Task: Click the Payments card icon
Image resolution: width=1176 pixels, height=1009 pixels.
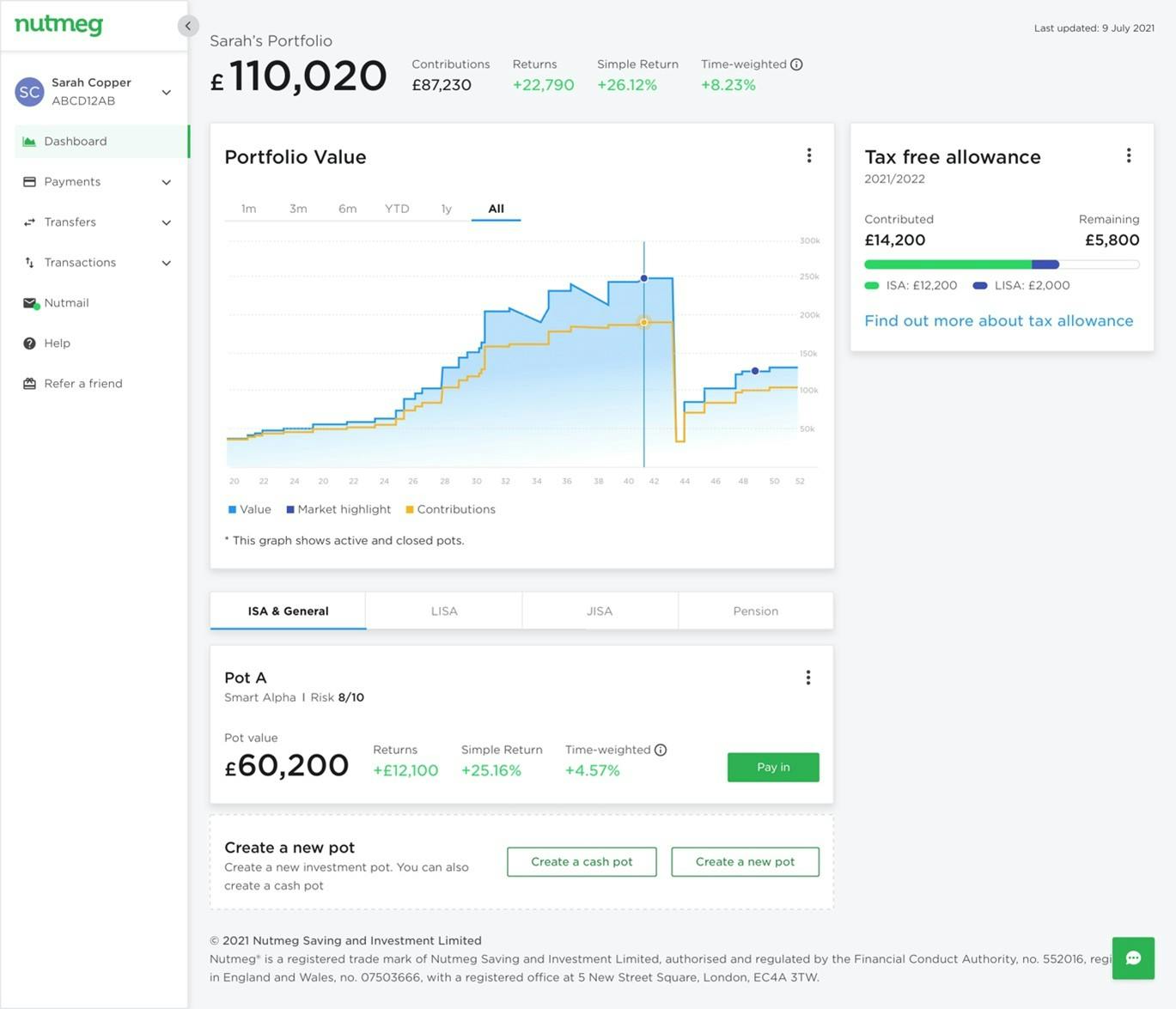Action: [29, 182]
